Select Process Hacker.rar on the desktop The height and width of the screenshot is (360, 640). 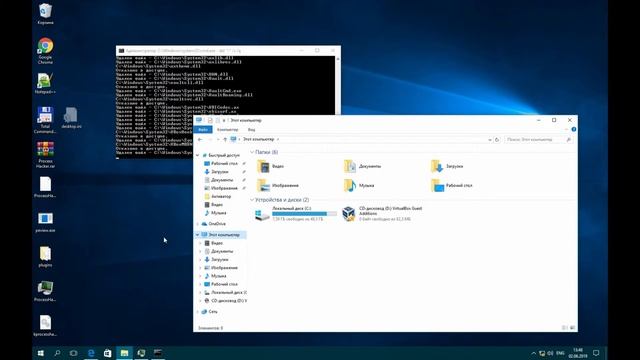[45, 155]
